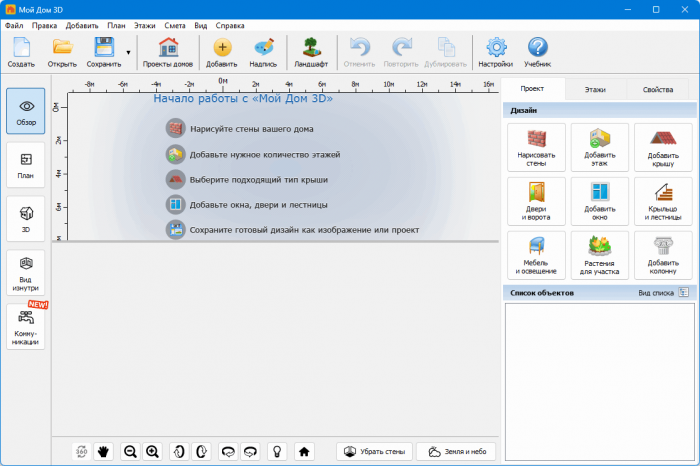The width and height of the screenshot is (700, 466).
Task: Reset camera with the home icon
Action: click(x=304, y=452)
